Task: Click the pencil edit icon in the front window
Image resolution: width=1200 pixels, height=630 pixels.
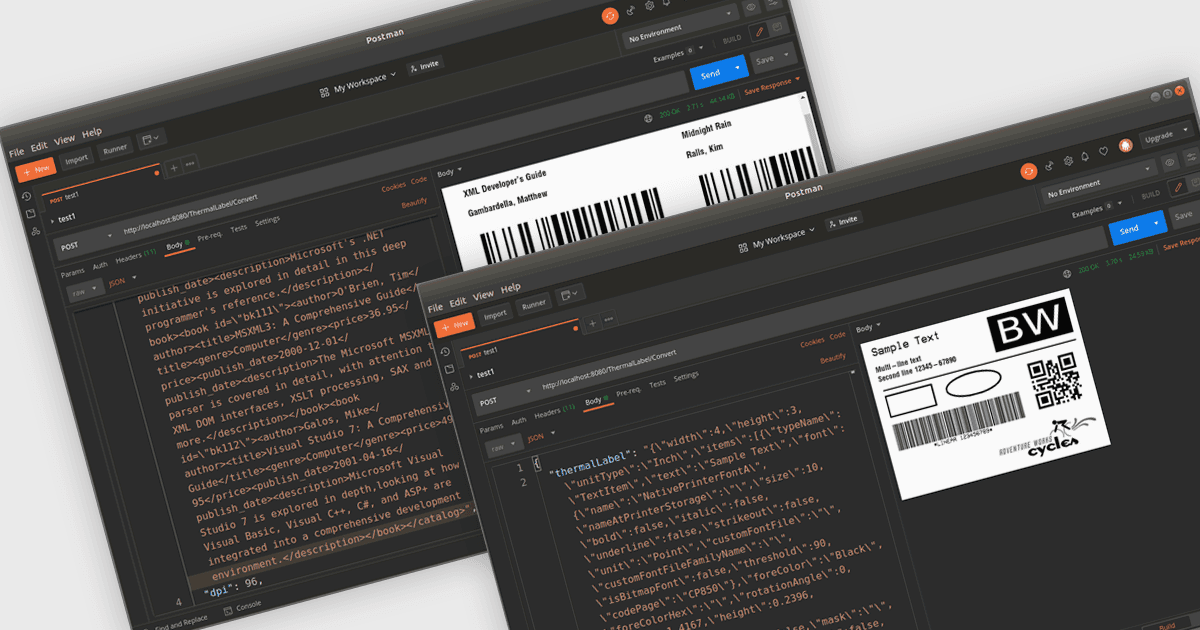Action: tap(1178, 186)
